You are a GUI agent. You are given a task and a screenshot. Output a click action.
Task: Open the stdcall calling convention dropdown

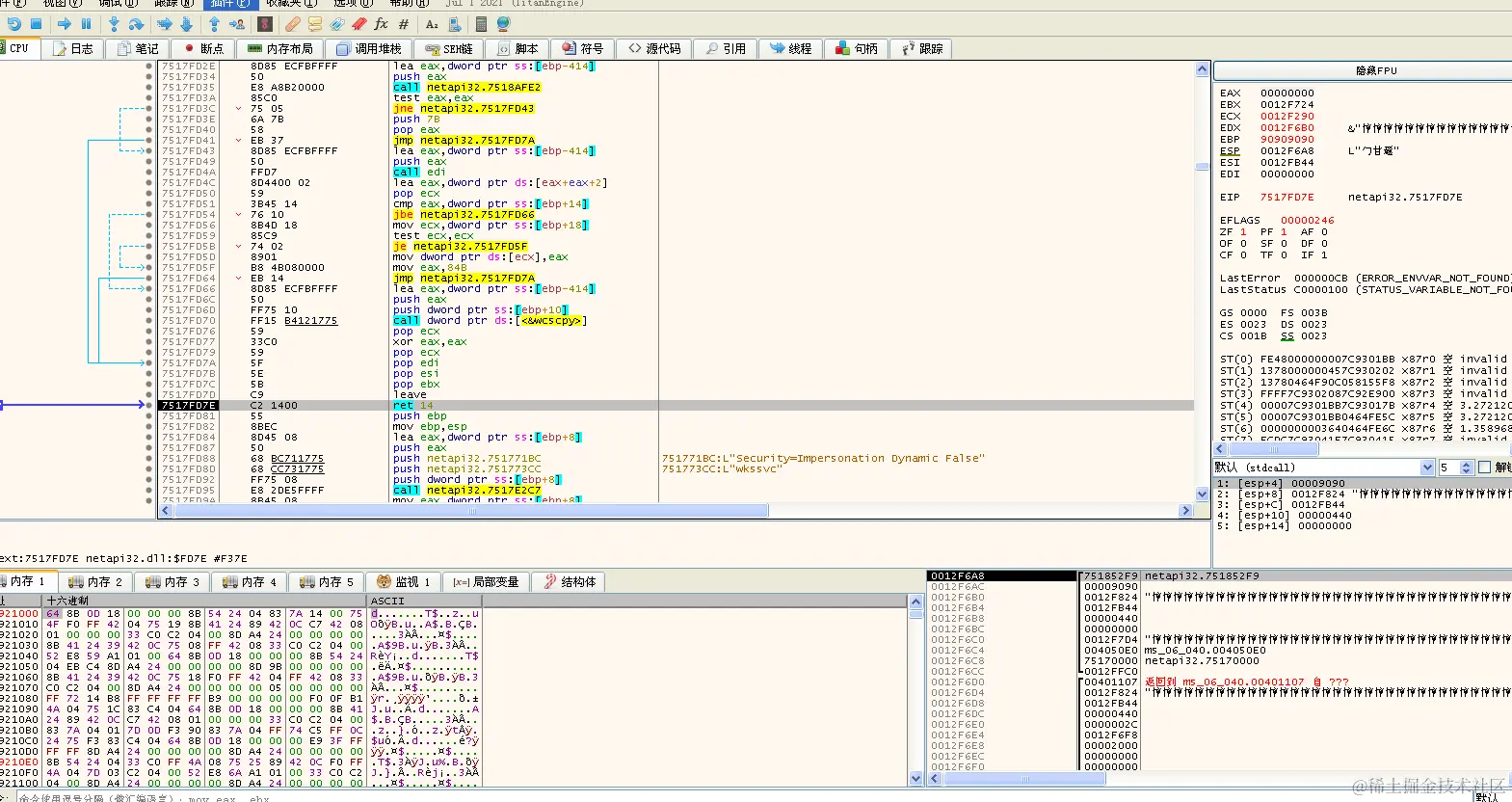1324,468
